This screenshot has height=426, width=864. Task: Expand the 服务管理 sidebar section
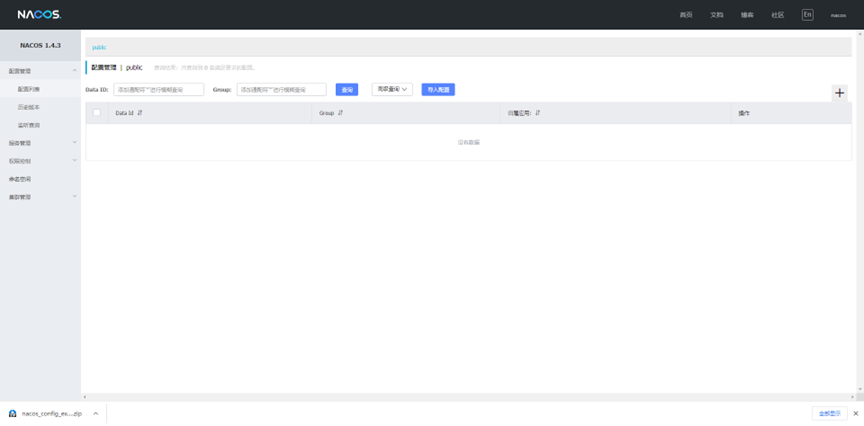(x=40, y=143)
